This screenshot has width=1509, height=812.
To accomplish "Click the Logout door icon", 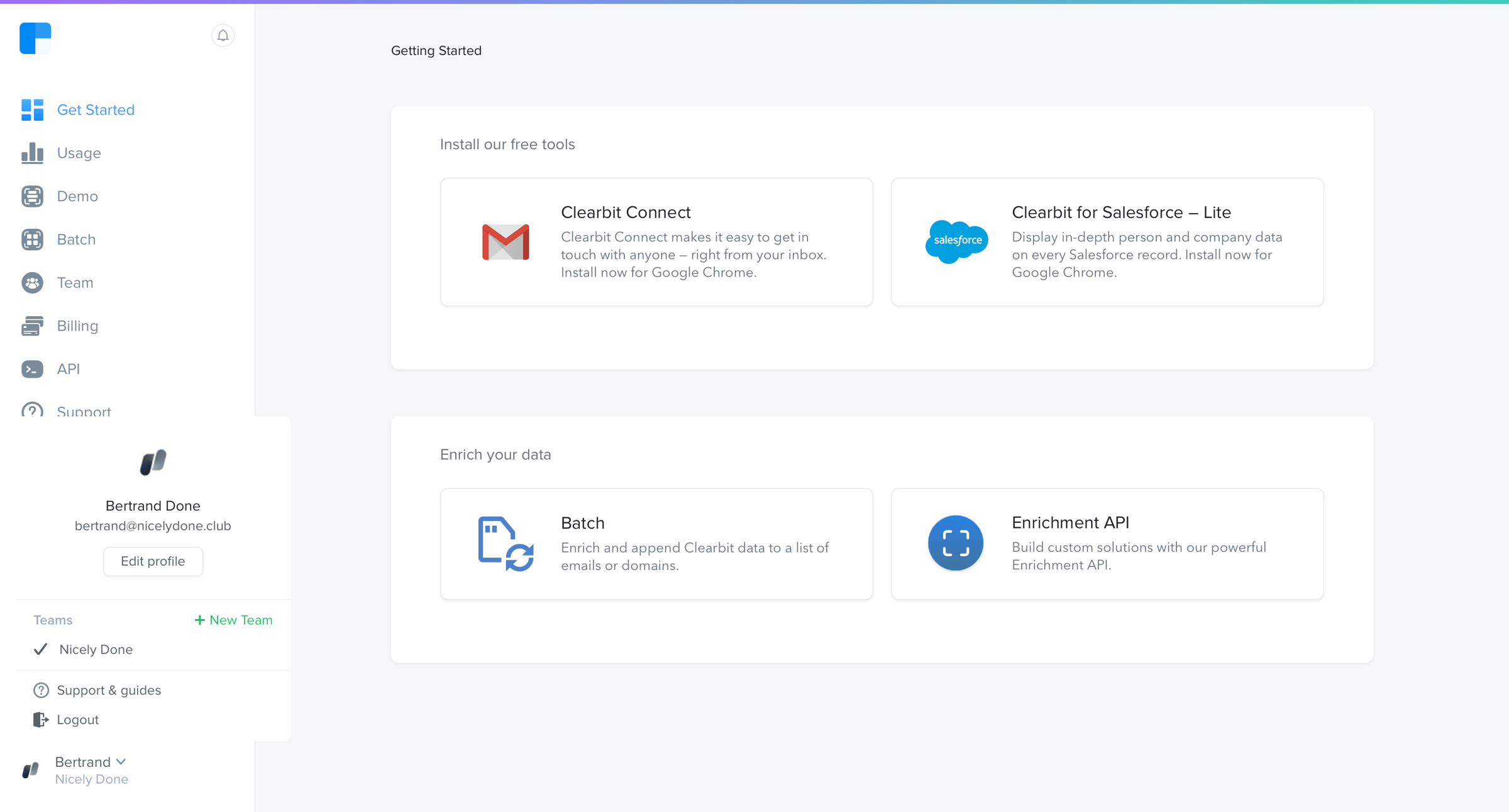I will (x=41, y=720).
